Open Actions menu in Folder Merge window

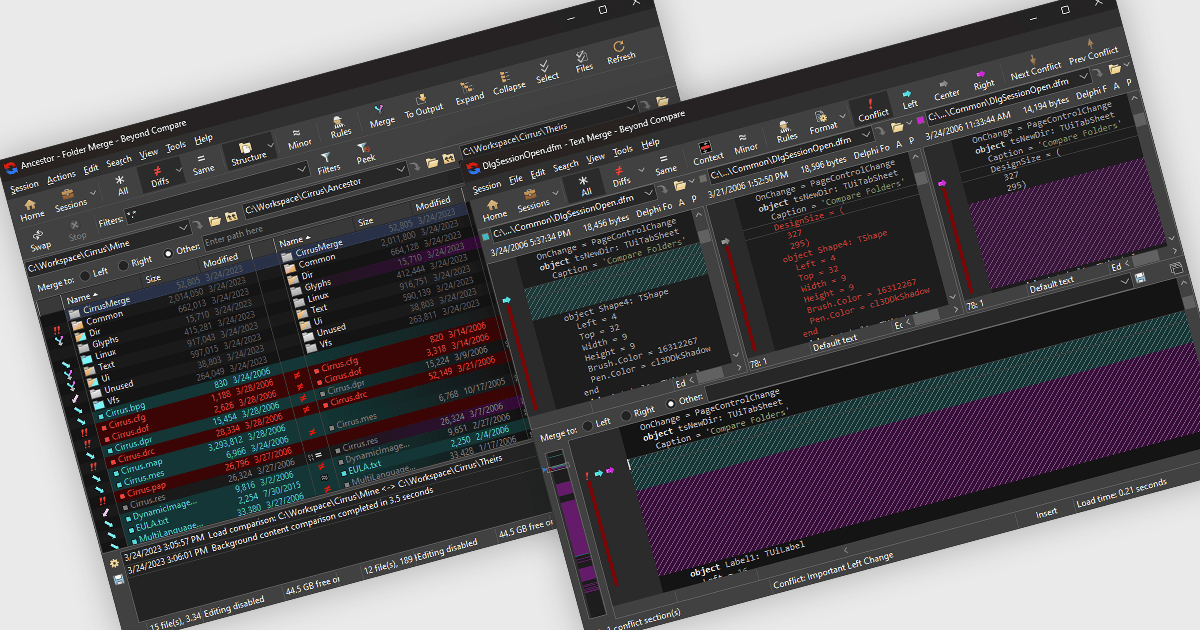click(61, 177)
